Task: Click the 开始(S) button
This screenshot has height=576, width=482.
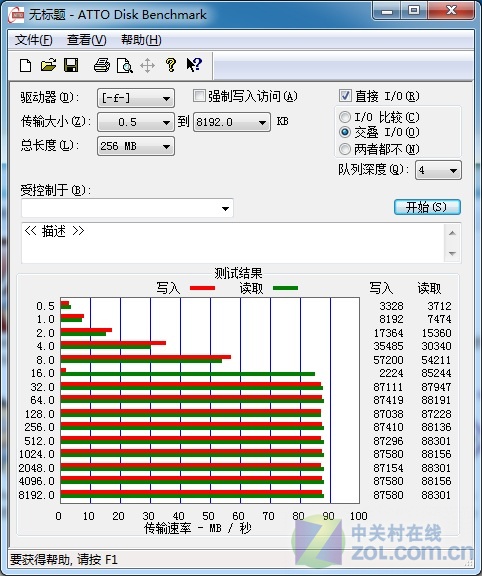Action: 427,207
